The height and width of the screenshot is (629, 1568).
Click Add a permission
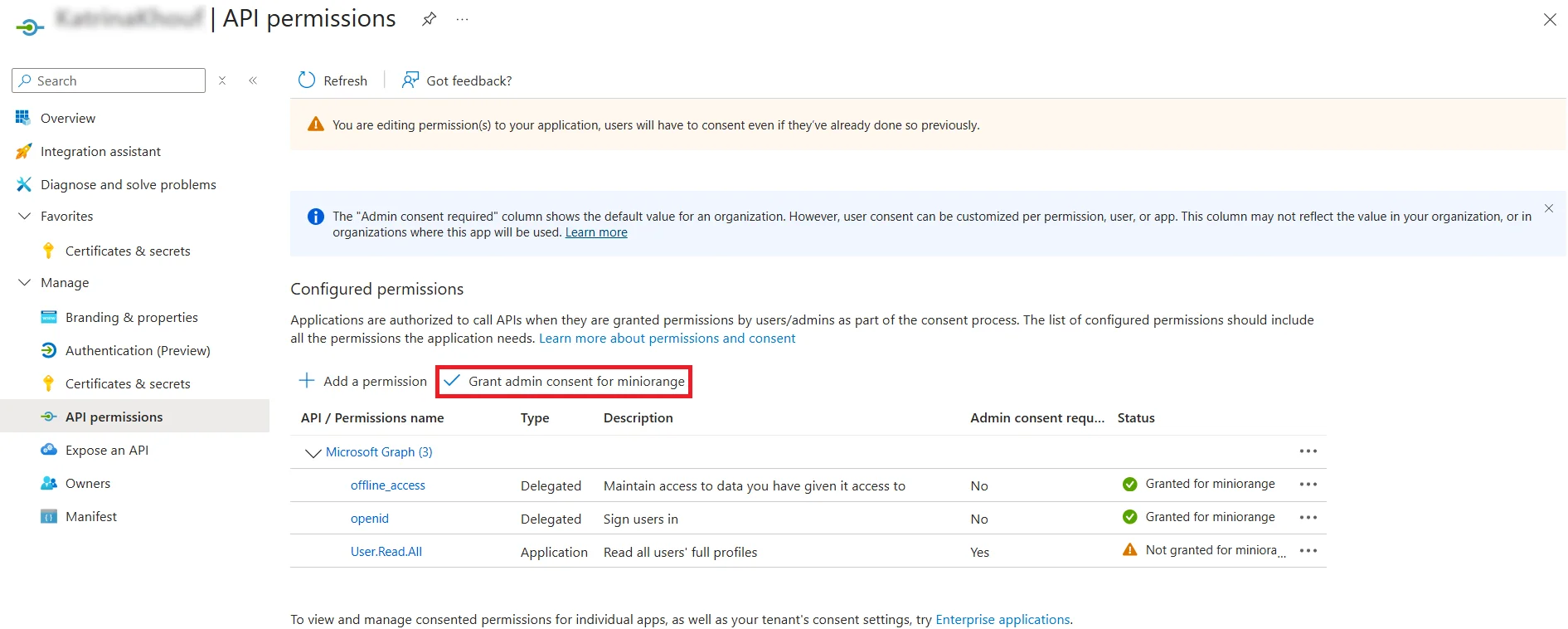click(x=362, y=381)
